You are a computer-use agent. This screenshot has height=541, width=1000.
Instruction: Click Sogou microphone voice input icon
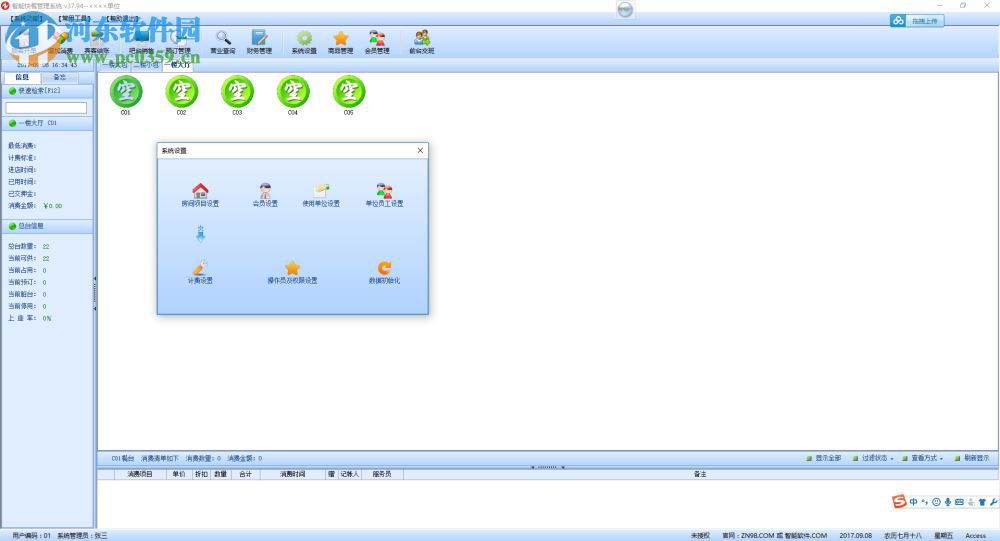[948, 502]
